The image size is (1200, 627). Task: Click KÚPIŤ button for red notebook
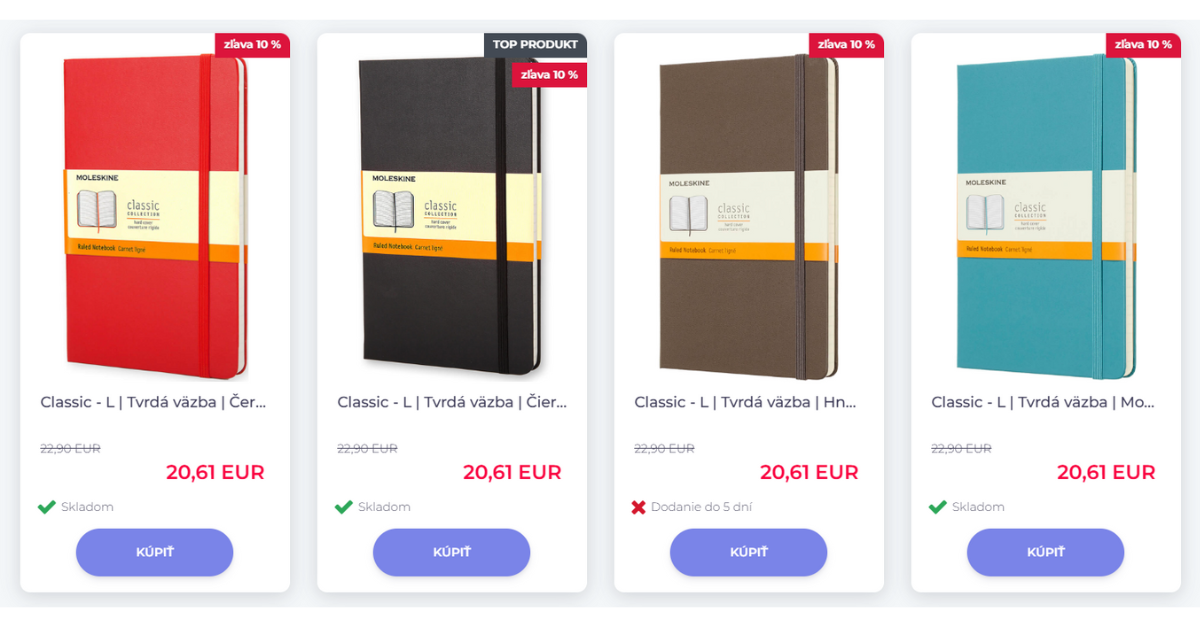pyautogui.click(x=155, y=552)
